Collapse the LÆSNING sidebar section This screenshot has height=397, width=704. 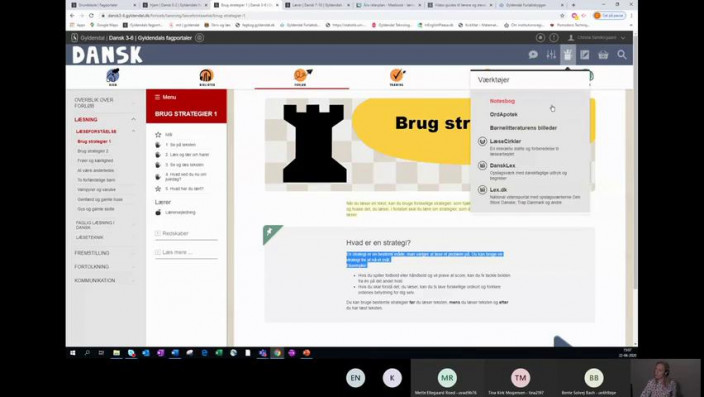click(x=133, y=119)
